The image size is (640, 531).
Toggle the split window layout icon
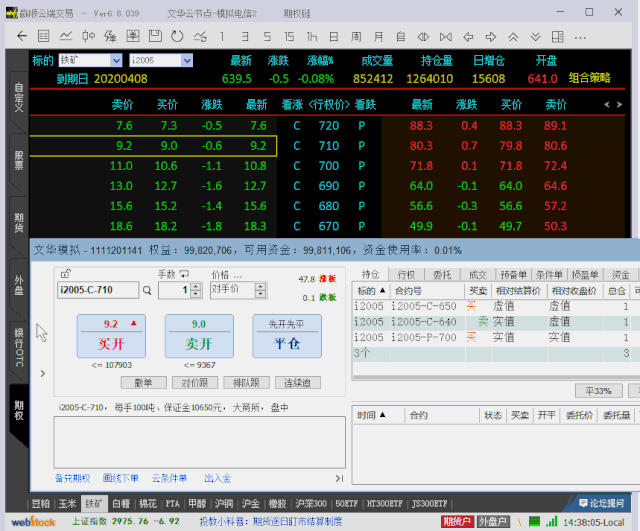point(558,37)
